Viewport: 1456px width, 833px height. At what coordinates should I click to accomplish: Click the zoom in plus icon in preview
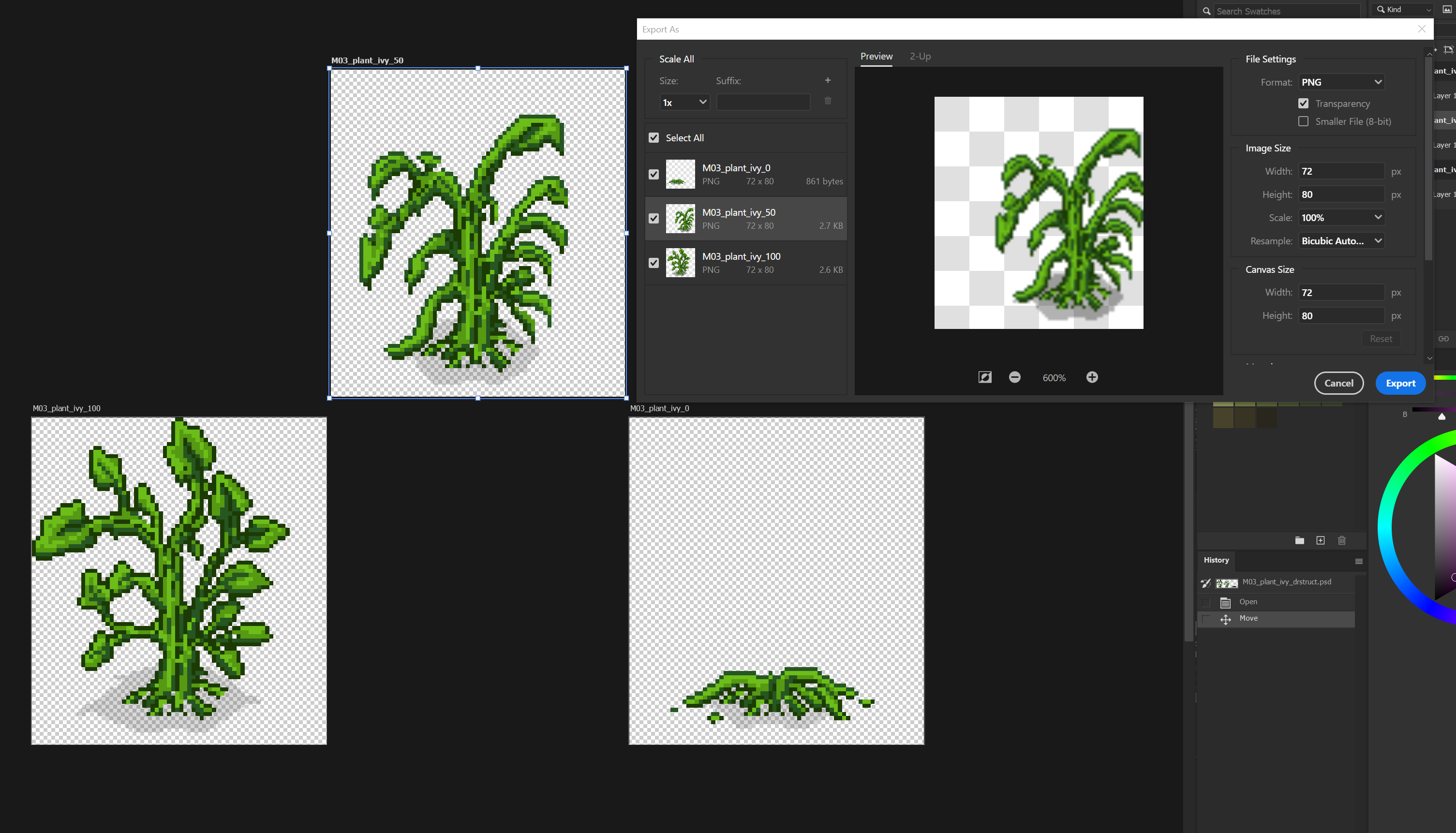point(1092,377)
